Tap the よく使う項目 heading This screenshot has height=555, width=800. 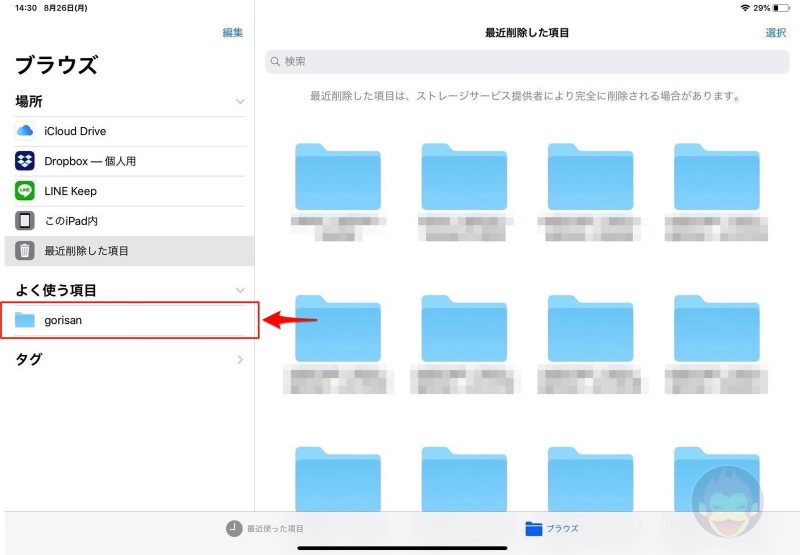tap(56, 290)
